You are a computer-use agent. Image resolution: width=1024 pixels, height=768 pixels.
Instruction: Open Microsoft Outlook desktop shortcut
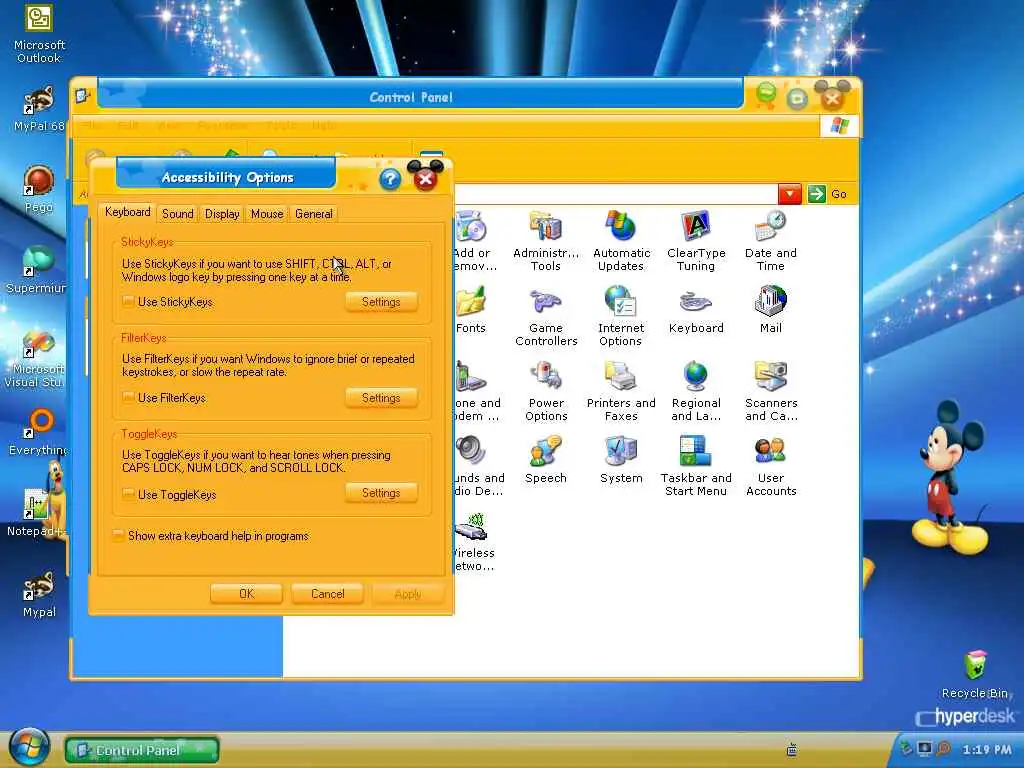[39, 34]
